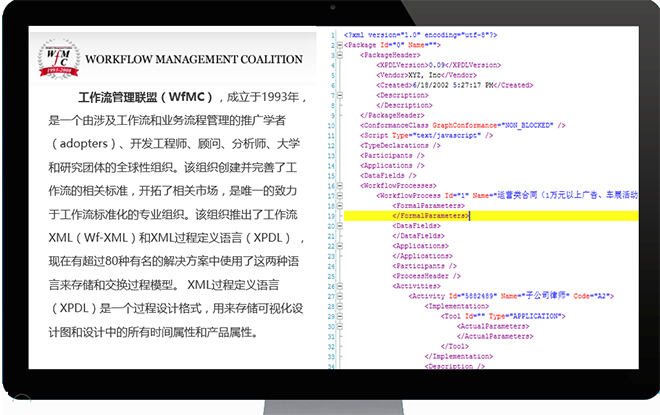Click the <Activities> opening tag text
The width and height of the screenshot is (660, 415).
point(416,286)
